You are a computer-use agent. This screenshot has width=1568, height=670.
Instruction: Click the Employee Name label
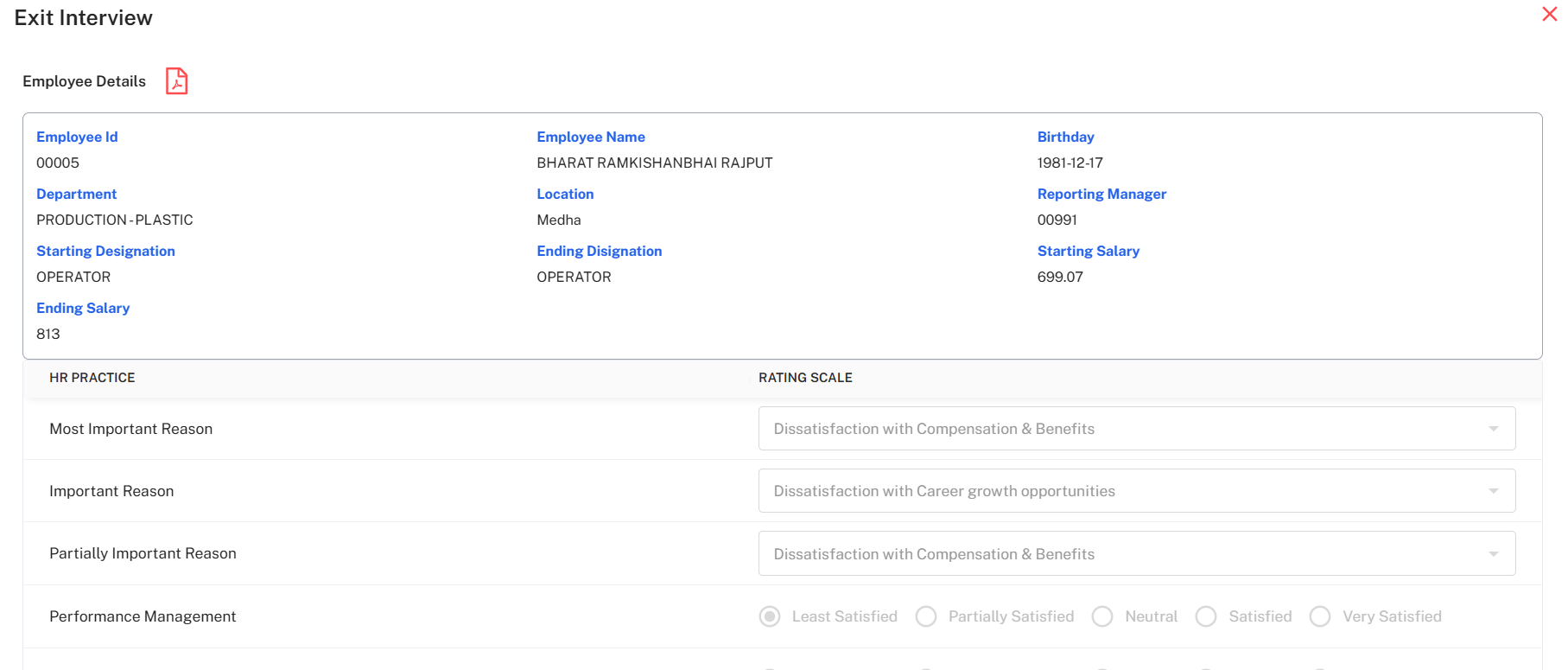coord(591,137)
